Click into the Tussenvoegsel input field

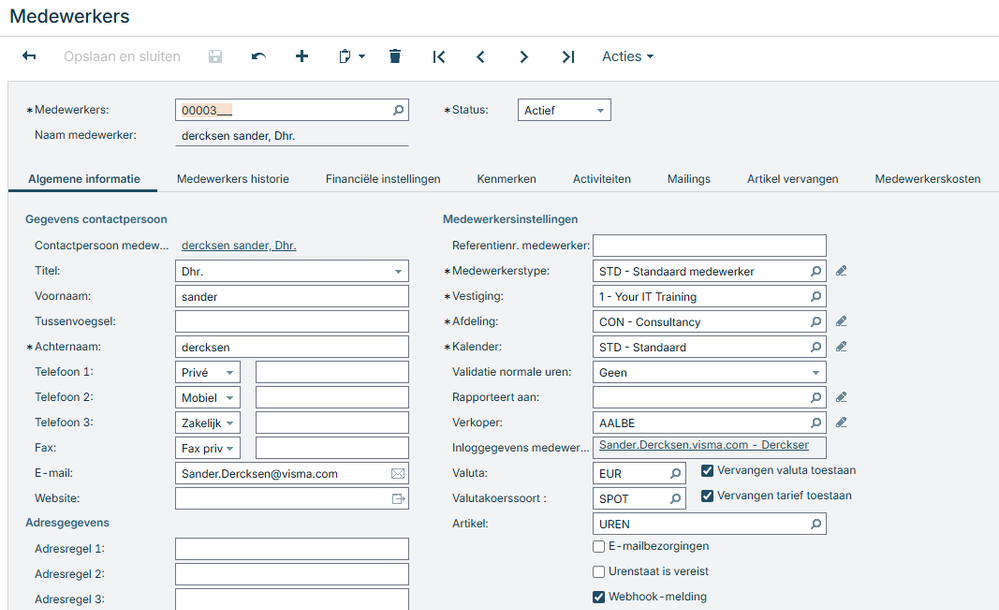coord(291,322)
